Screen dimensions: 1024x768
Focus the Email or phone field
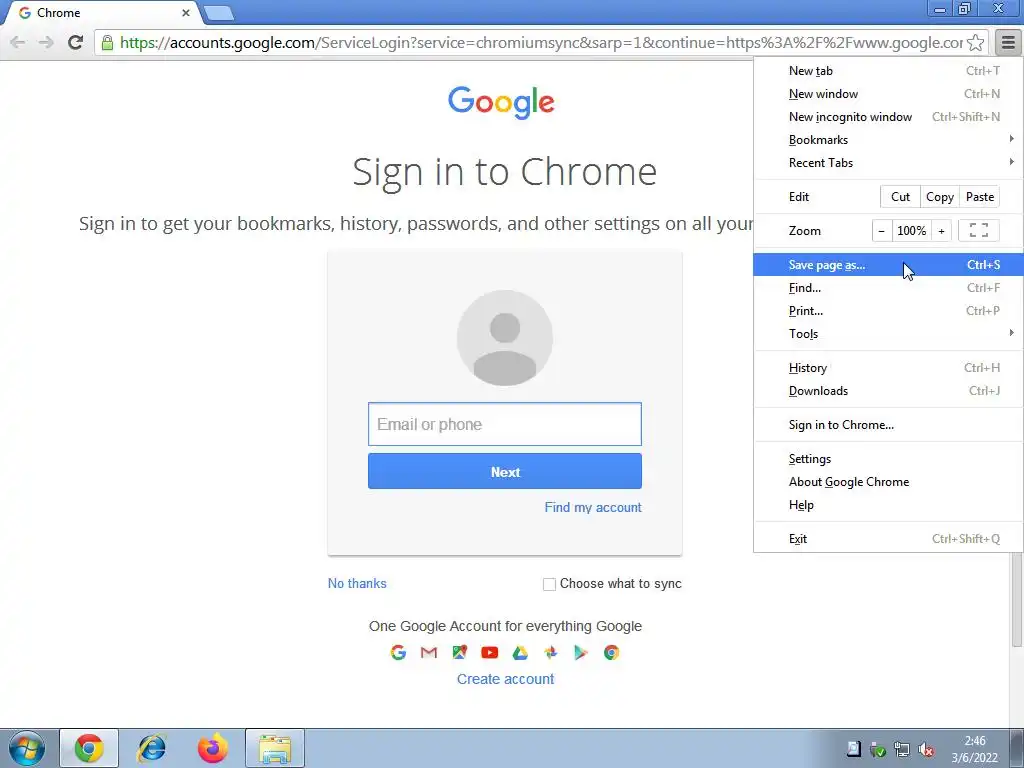(505, 424)
